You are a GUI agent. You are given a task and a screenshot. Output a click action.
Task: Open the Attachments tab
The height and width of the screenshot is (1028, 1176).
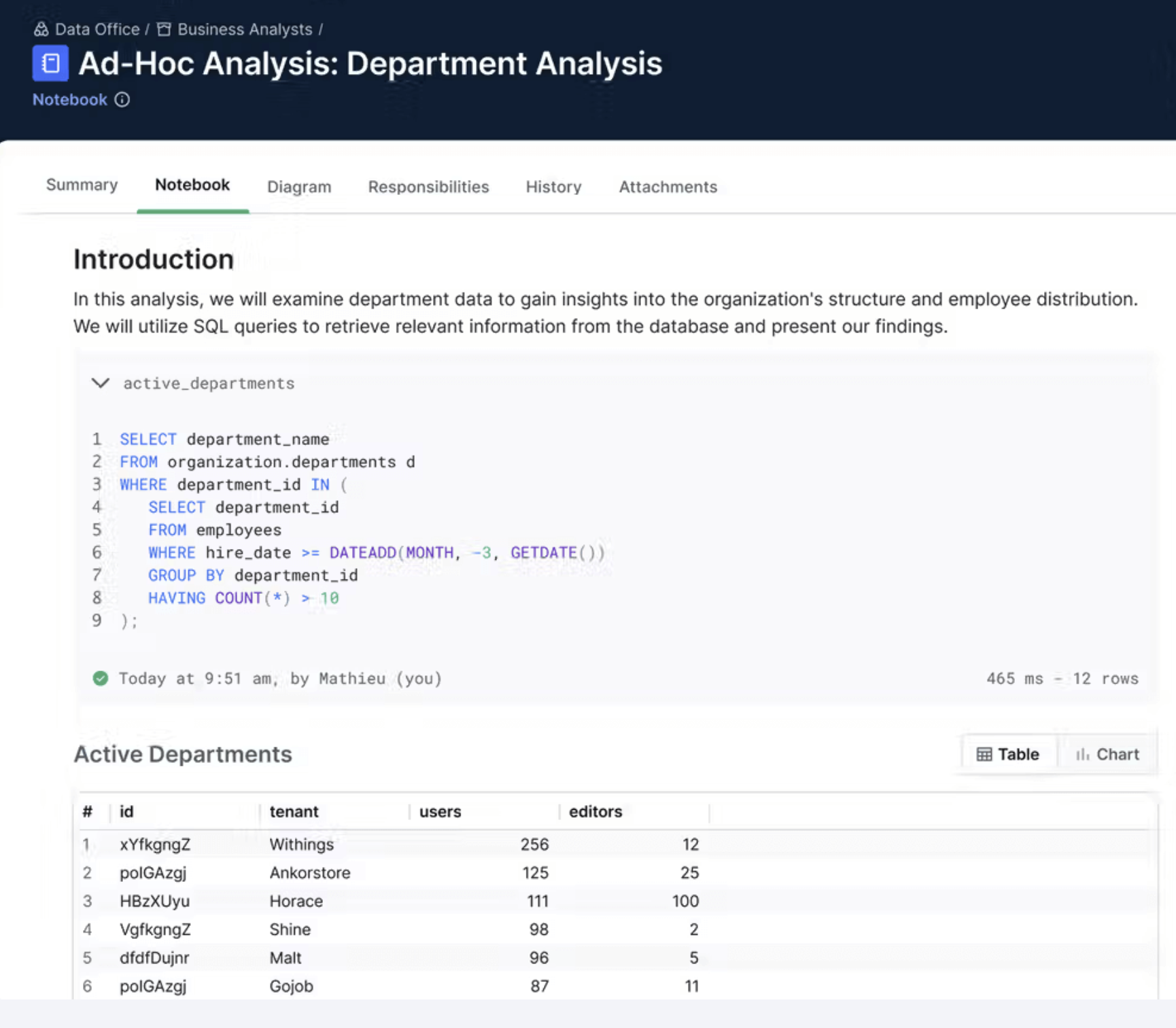click(x=668, y=187)
